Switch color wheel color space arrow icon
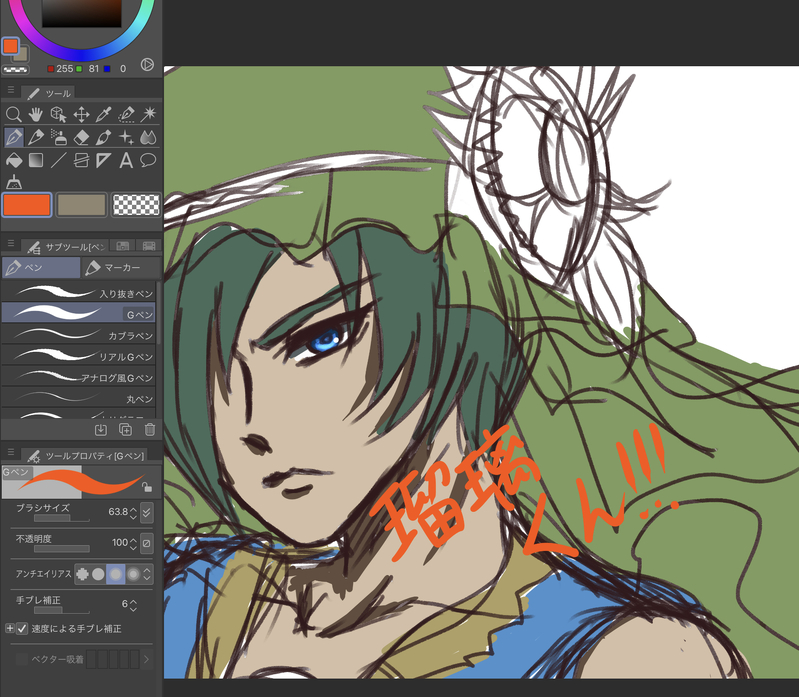Image resolution: width=799 pixels, height=697 pixels. tap(147, 65)
